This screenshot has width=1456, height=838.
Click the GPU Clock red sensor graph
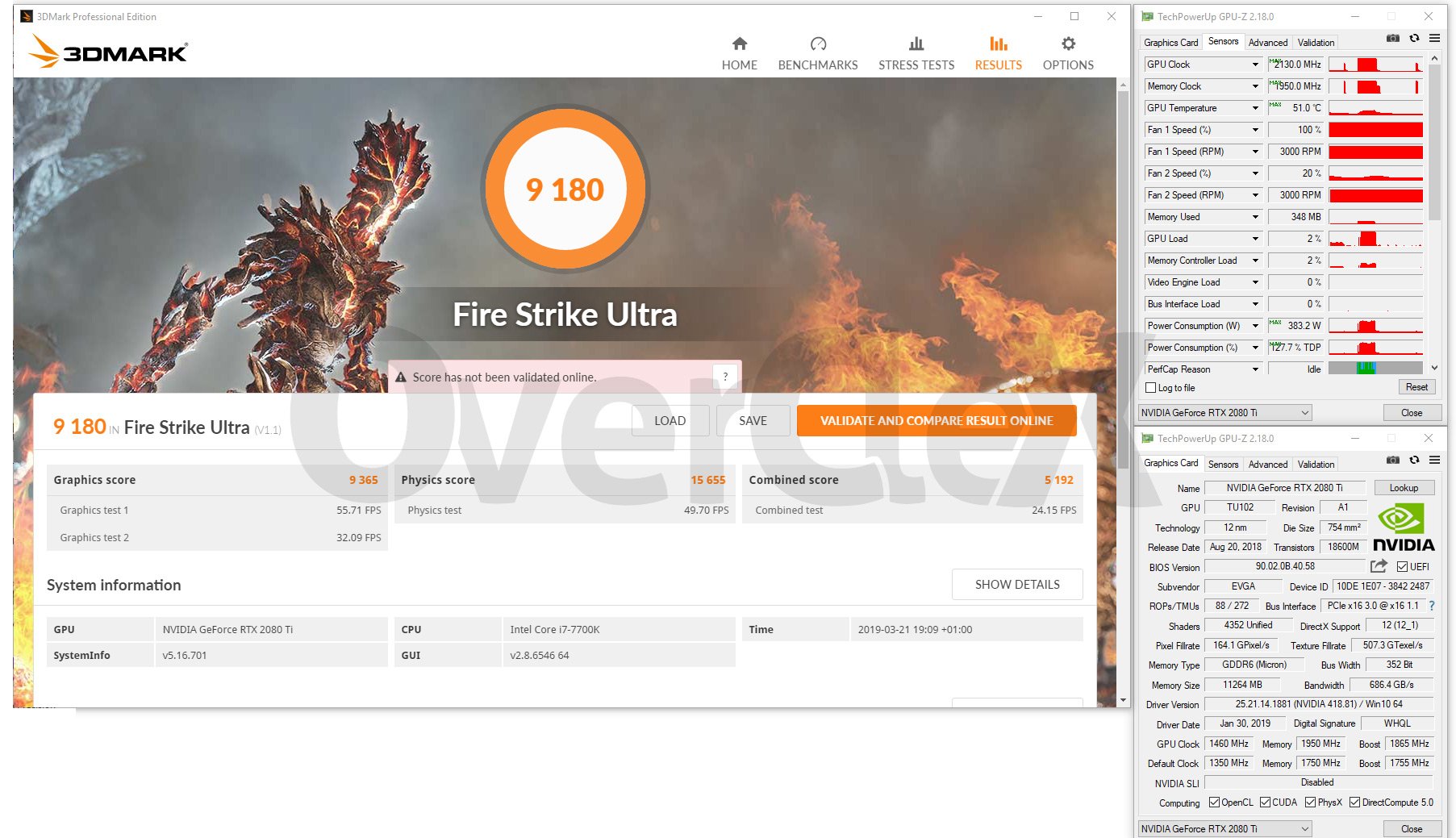click(1375, 65)
